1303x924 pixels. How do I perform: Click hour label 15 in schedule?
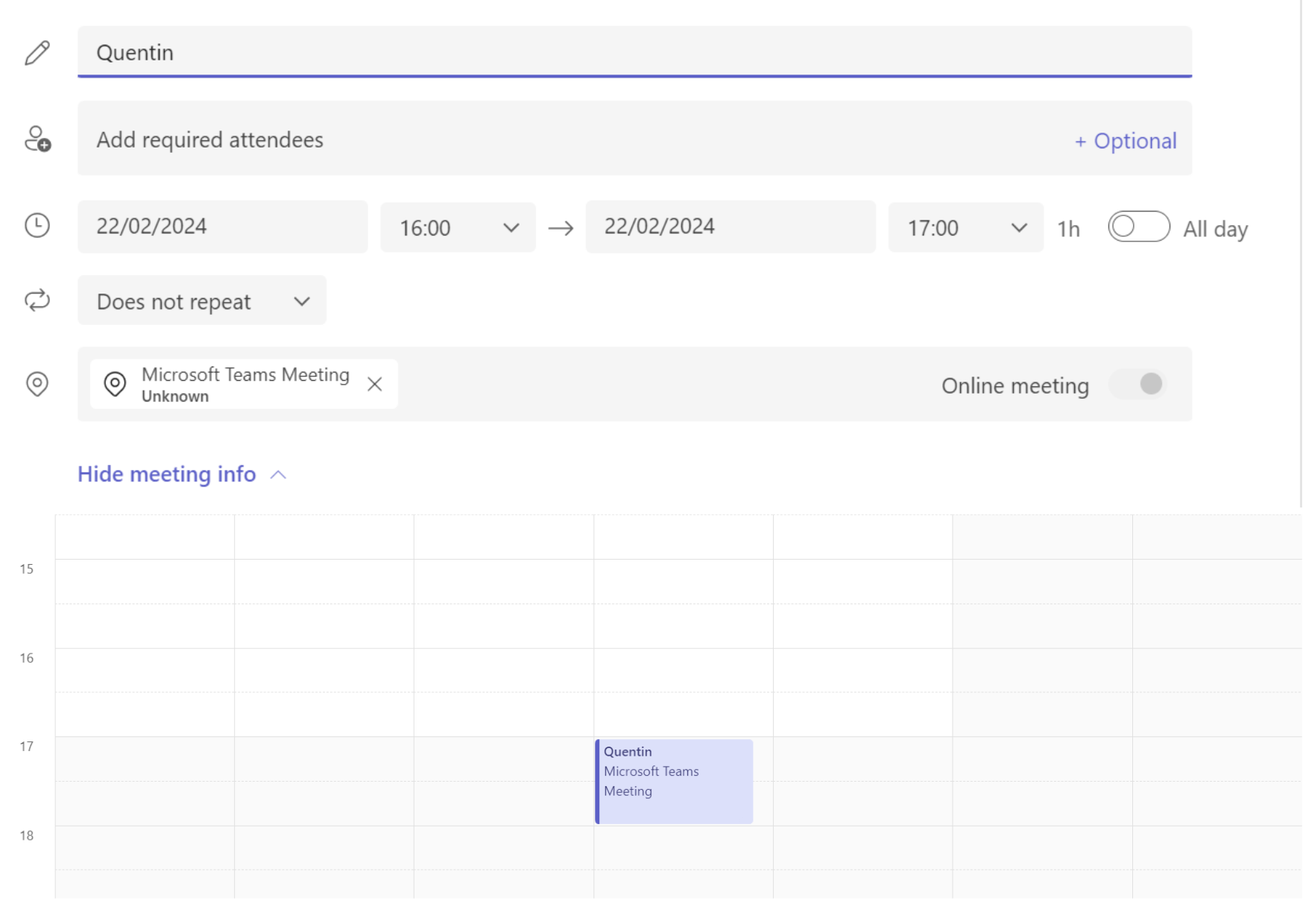[27, 569]
